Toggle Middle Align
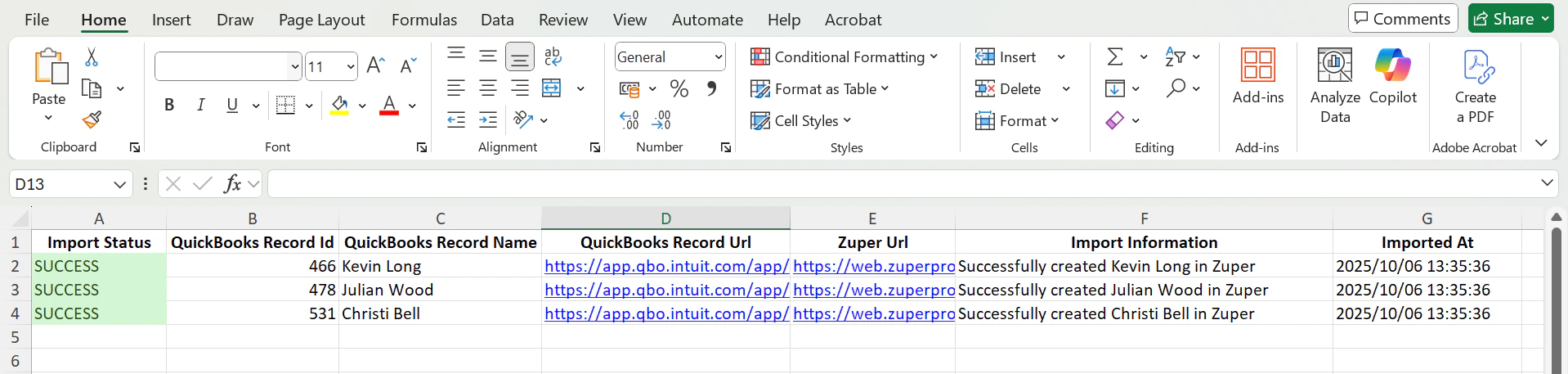This screenshot has width=1568, height=374. (488, 56)
